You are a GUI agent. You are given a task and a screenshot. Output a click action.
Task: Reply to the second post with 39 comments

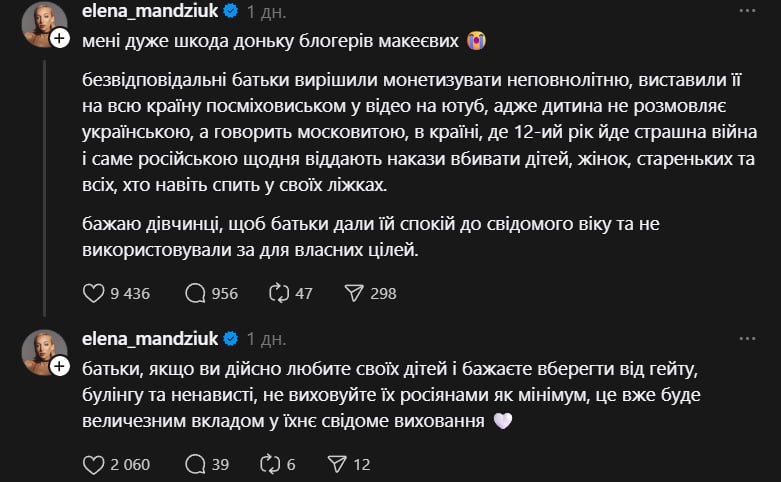click(196, 464)
